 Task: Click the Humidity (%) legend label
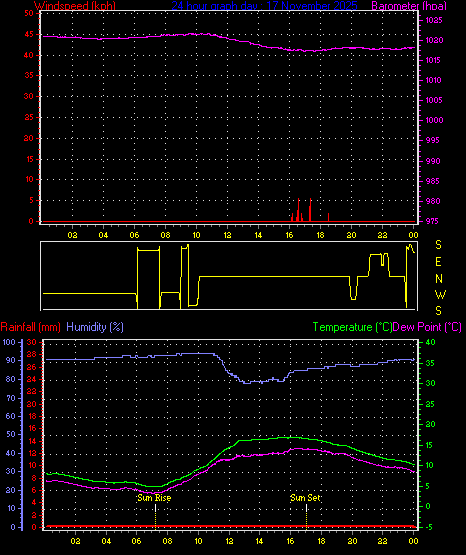95,327
